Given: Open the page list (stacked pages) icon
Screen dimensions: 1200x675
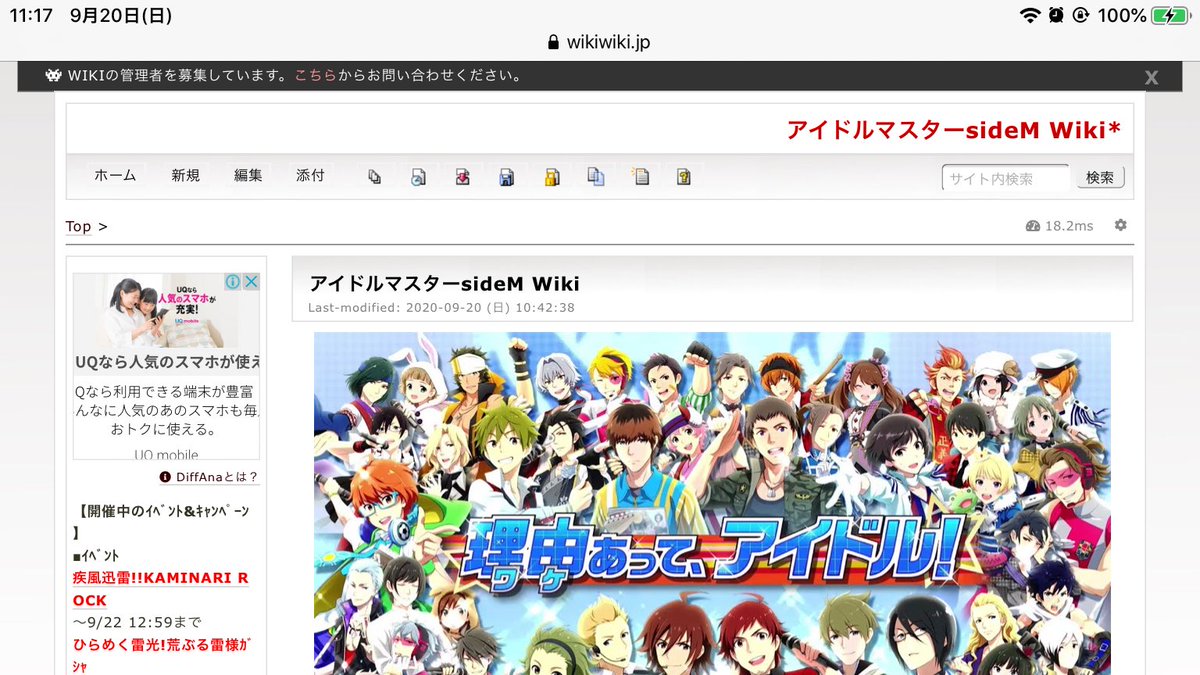Looking at the screenshot, I should coord(374,177).
